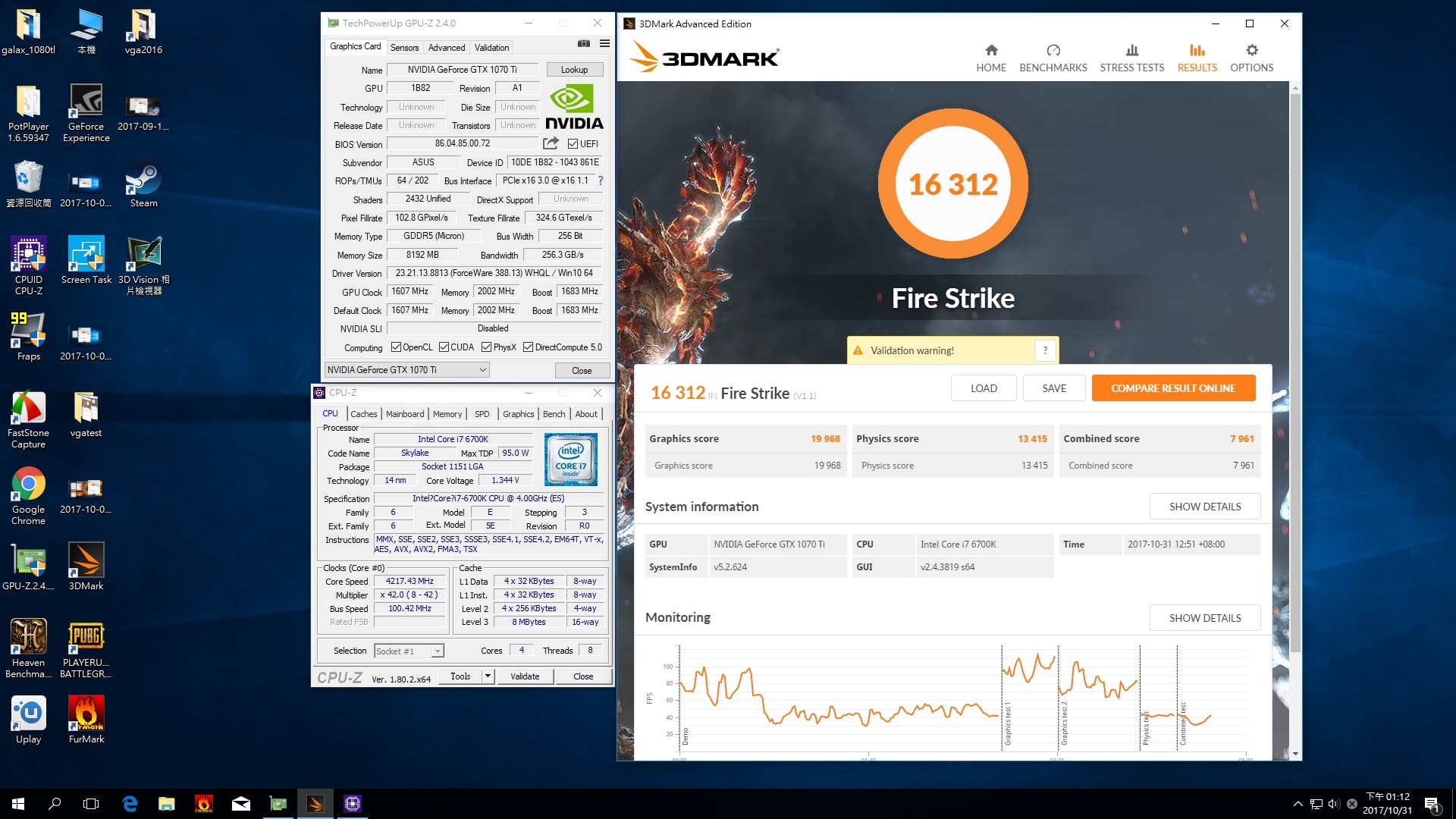This screenshot has height=819, width=1456.
Task: Open the Recycle Bin desktop icon
Action: point(29,184)
